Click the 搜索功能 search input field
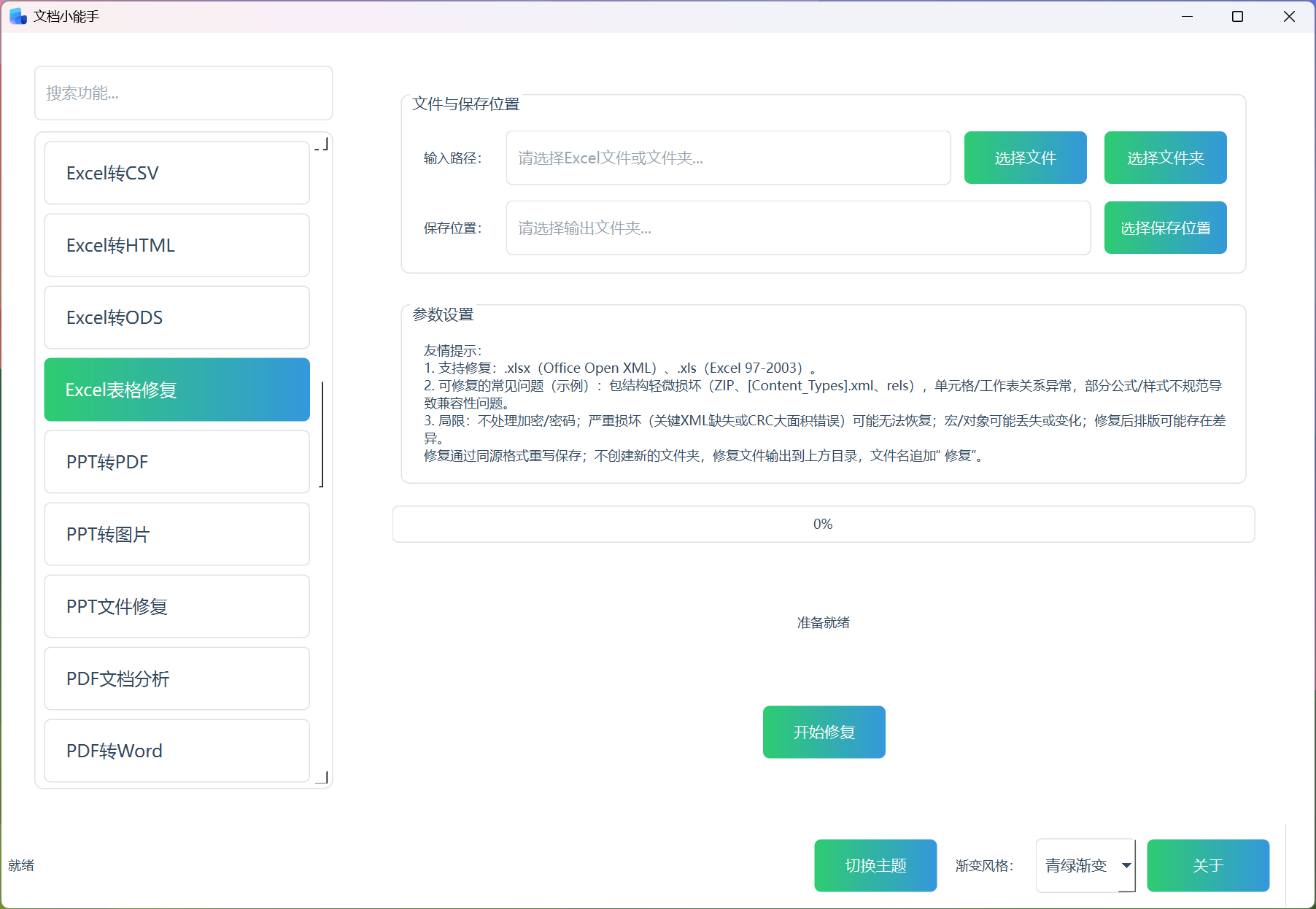This screenshot has height=909, width=1316. [x=183, y=93]
